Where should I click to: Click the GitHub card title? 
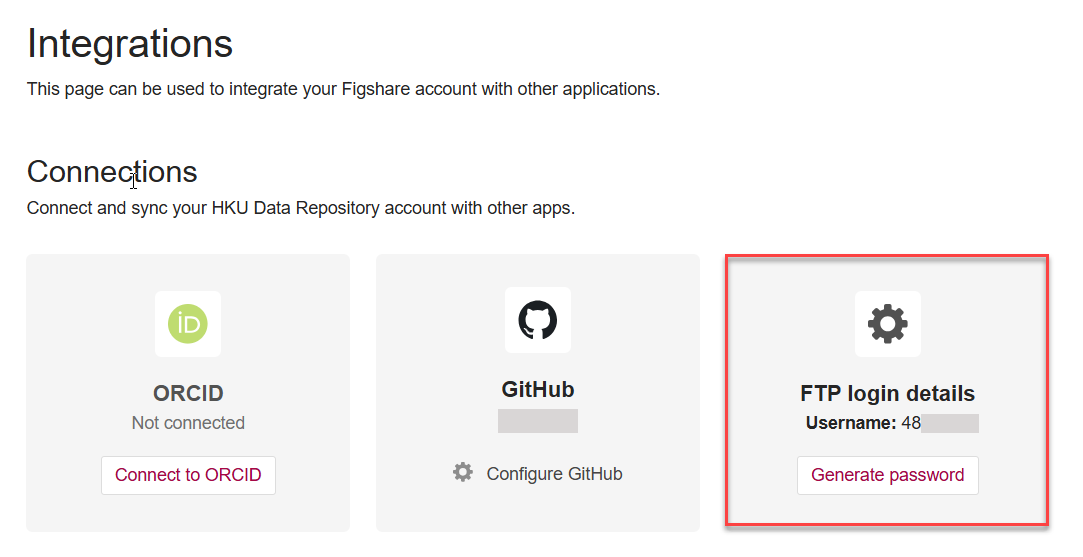pyautogui.click(x=537, y=389)
